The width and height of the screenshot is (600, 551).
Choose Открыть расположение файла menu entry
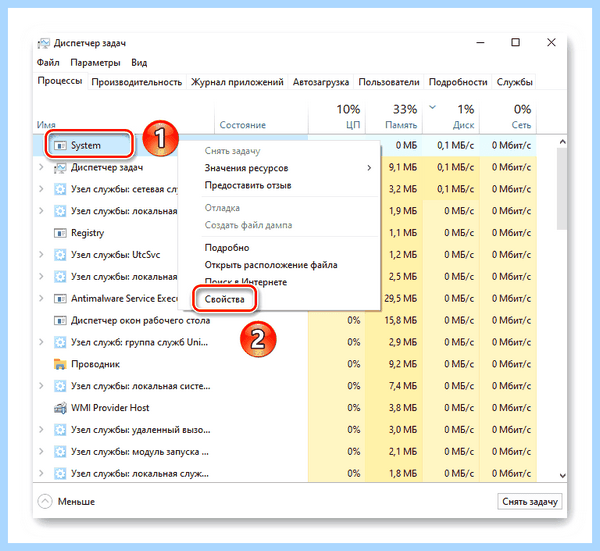click(271, 265)
